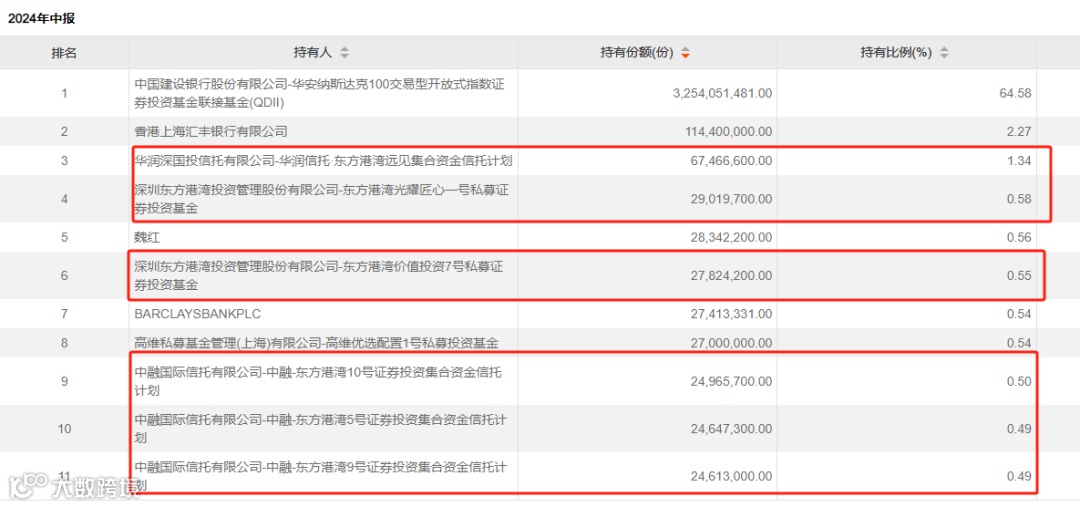
Task: Click holding ratio 0.58
Action: [x=1021, y=199]
